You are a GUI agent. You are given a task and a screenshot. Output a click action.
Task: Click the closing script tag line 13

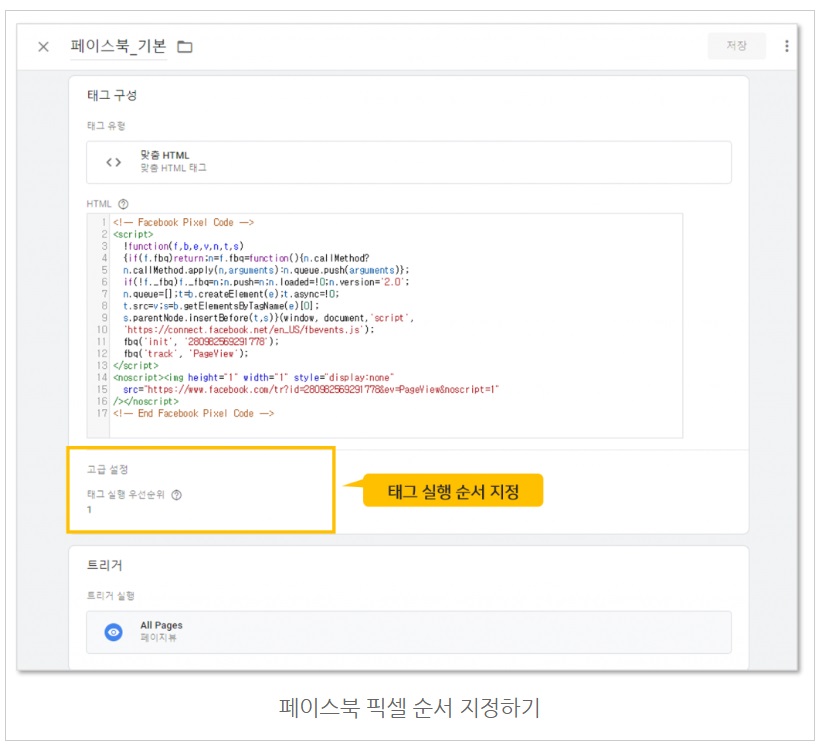click(x=136, y=365)
